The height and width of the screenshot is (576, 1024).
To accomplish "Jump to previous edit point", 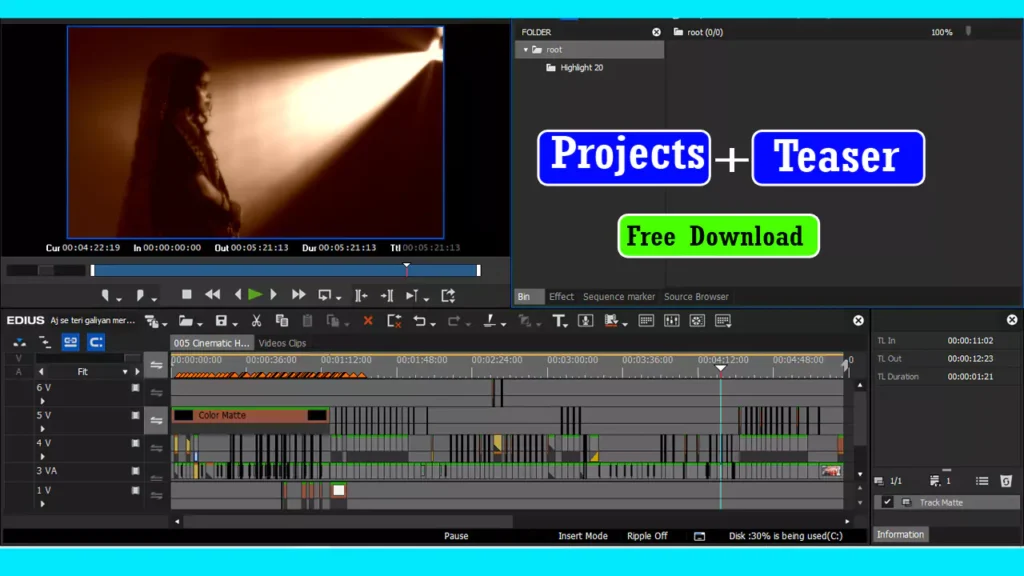I will (x=360, y=296).
